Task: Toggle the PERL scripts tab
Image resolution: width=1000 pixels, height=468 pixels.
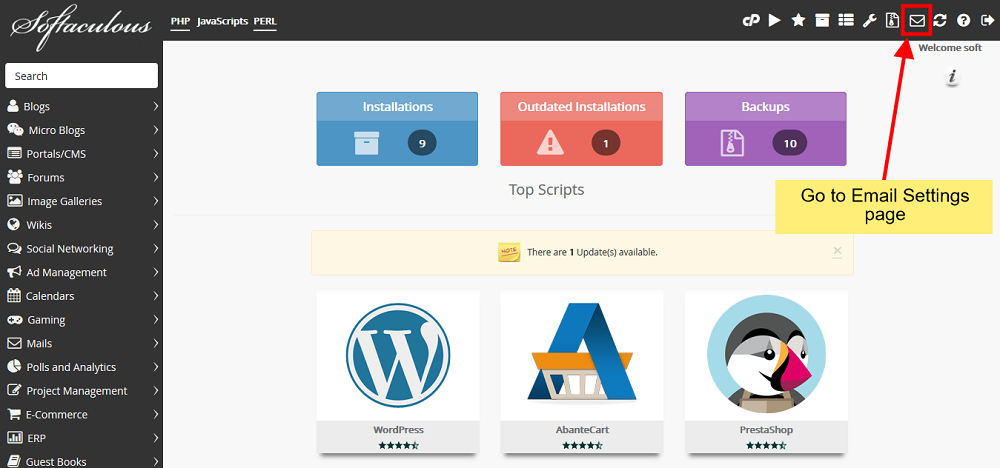Action: [265, 21]
